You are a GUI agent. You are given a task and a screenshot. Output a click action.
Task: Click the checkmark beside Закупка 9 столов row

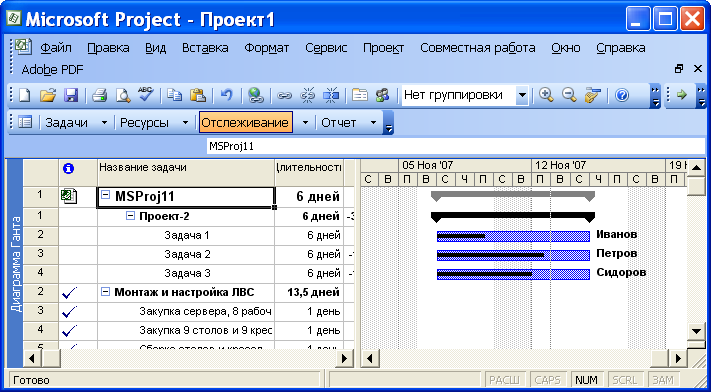[x=69, y=331]
